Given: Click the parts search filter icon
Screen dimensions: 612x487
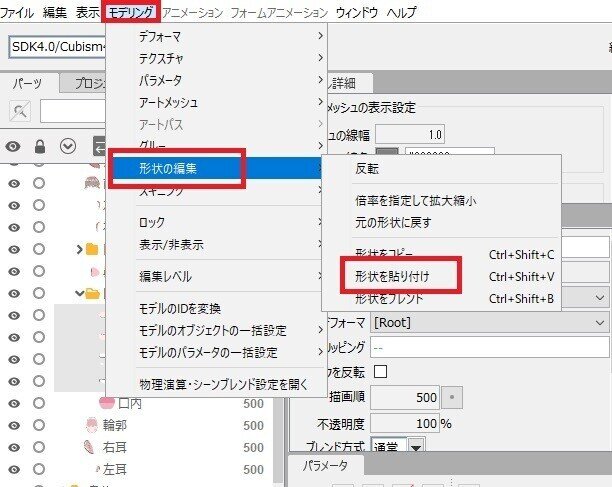Looking at the screenshot, I should [20, 111].
